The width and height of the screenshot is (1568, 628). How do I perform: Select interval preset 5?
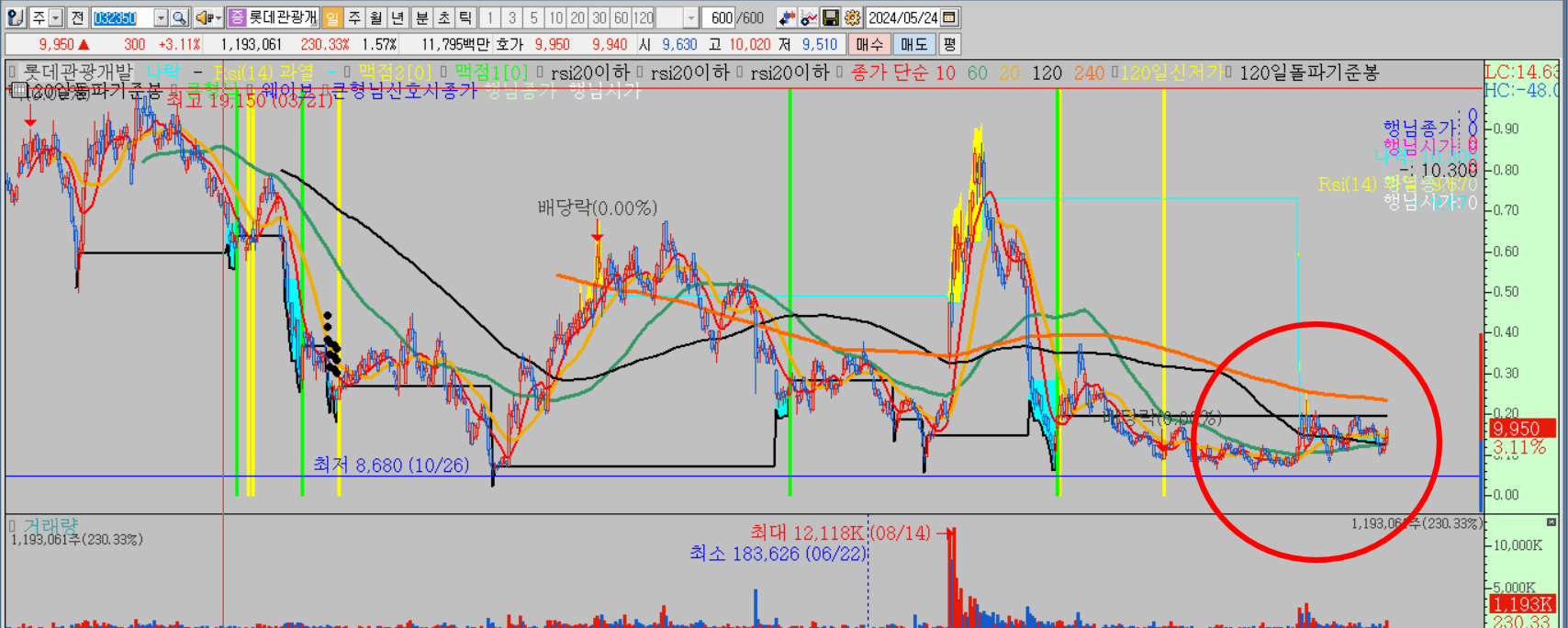point(534,17)
